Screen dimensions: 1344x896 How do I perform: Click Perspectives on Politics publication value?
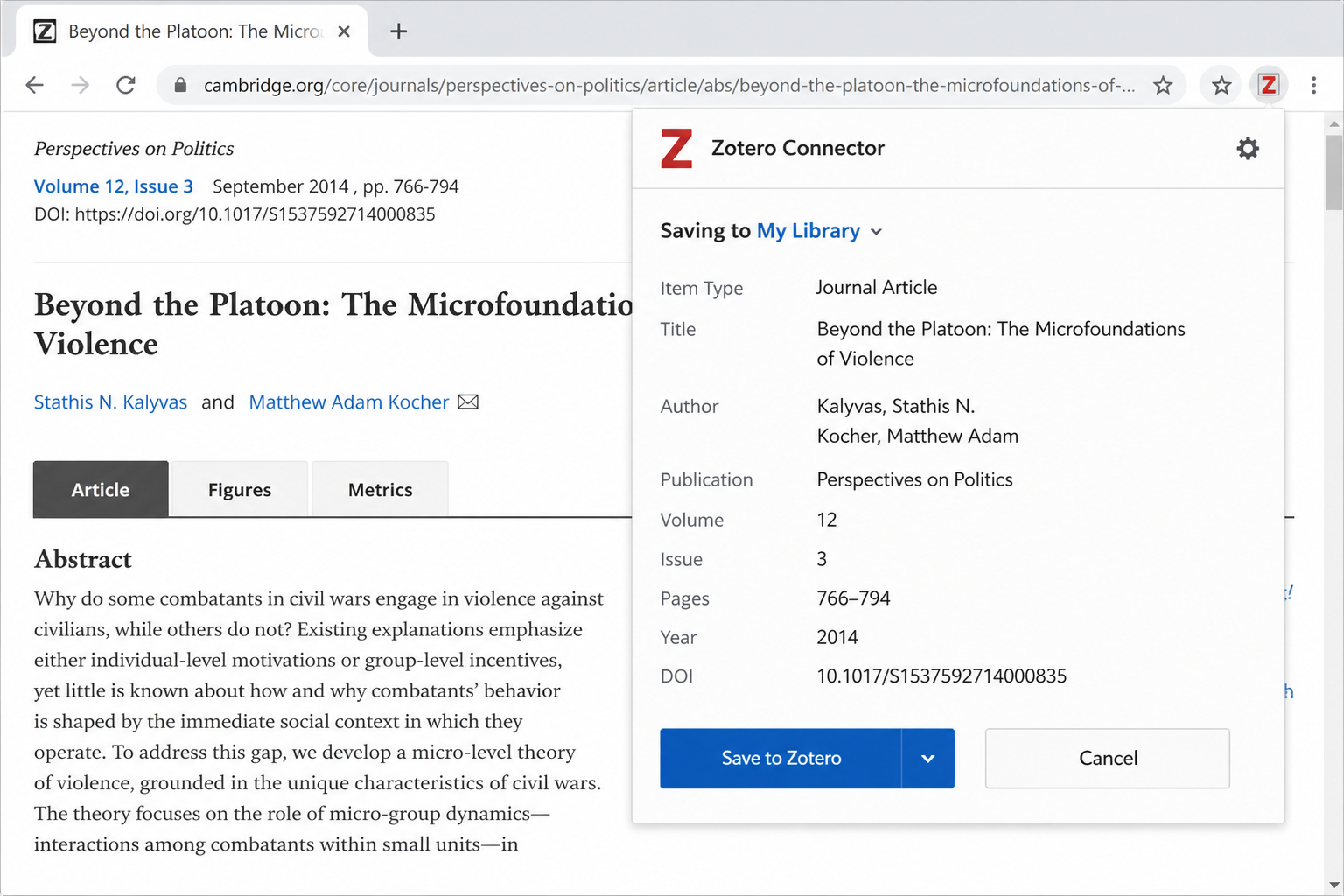point(915,479)
